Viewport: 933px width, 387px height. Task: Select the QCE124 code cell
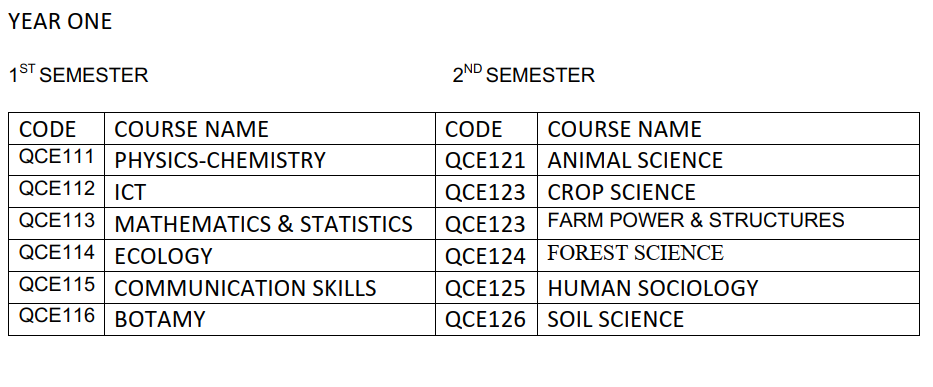[486, 255]
